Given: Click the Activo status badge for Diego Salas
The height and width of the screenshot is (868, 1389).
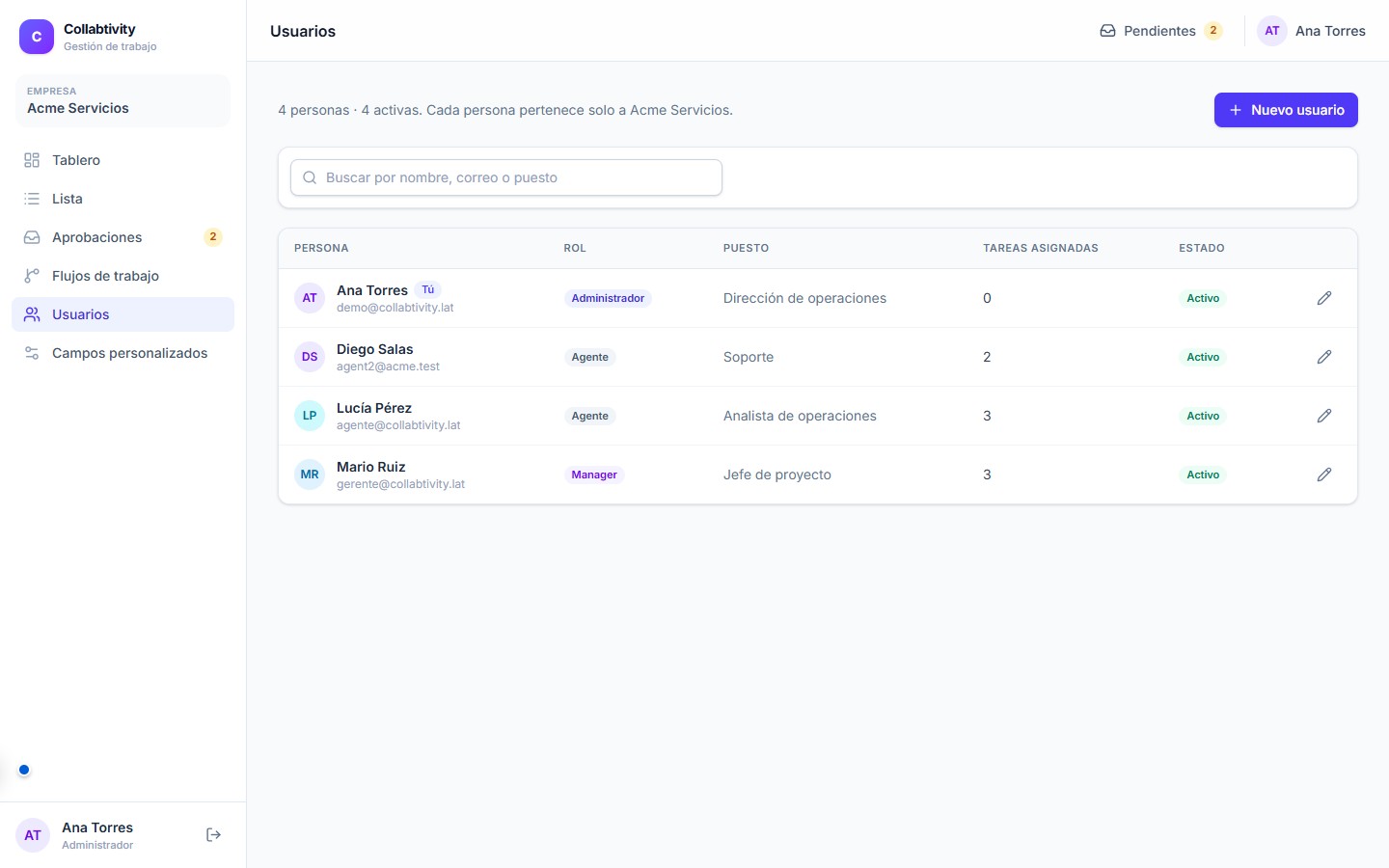Looking at the screenshot, I should click(x=1203, y=357).
